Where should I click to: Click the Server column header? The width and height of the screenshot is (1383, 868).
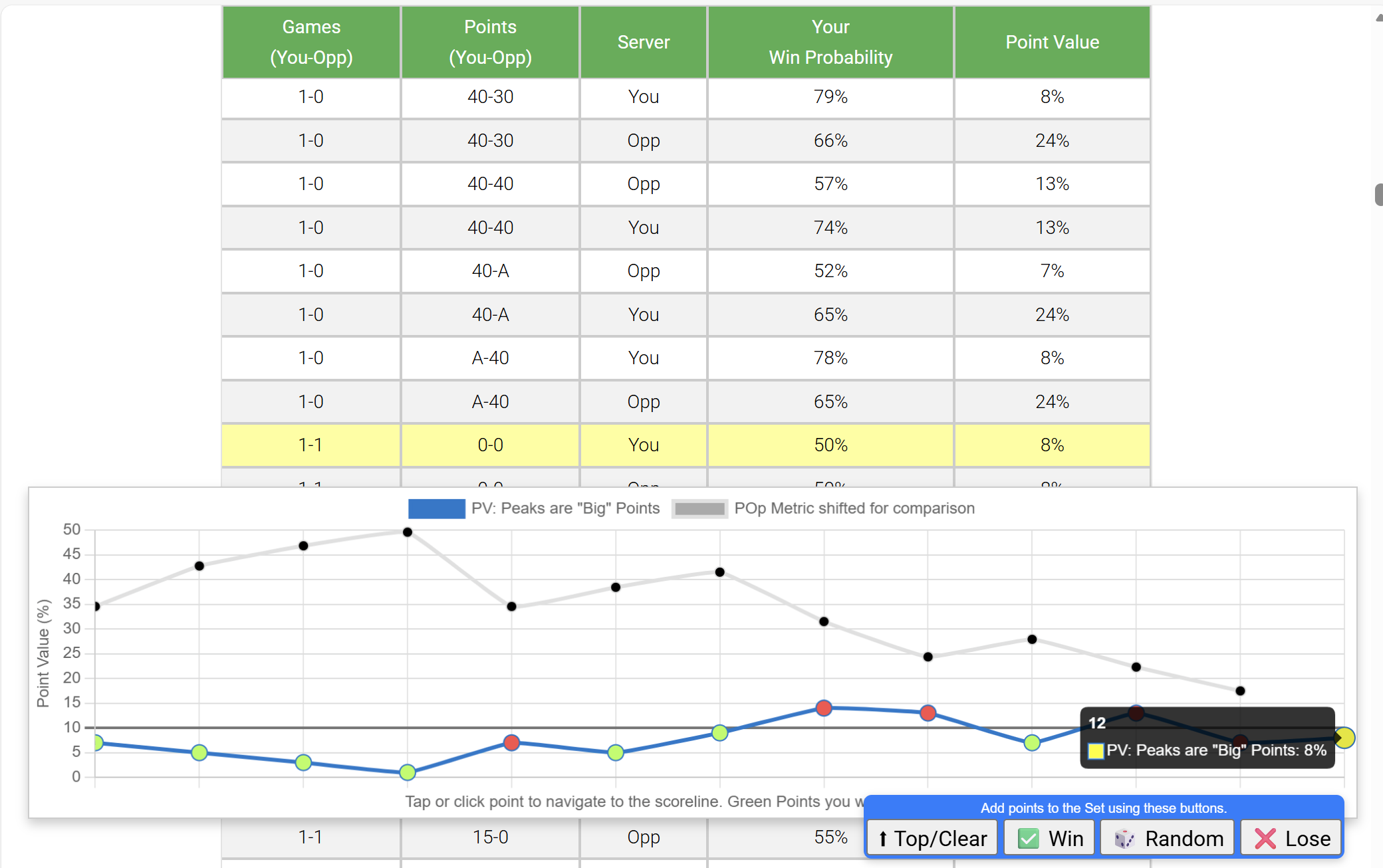coord(643,42)
